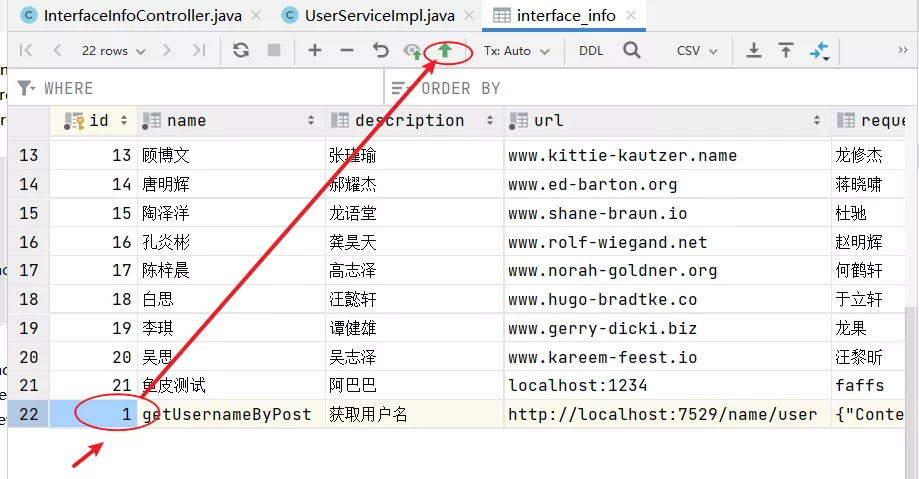Viewport: 919px width, 479px height.
Task: Click the import data upload icon
Action: (x=786, y=50)
